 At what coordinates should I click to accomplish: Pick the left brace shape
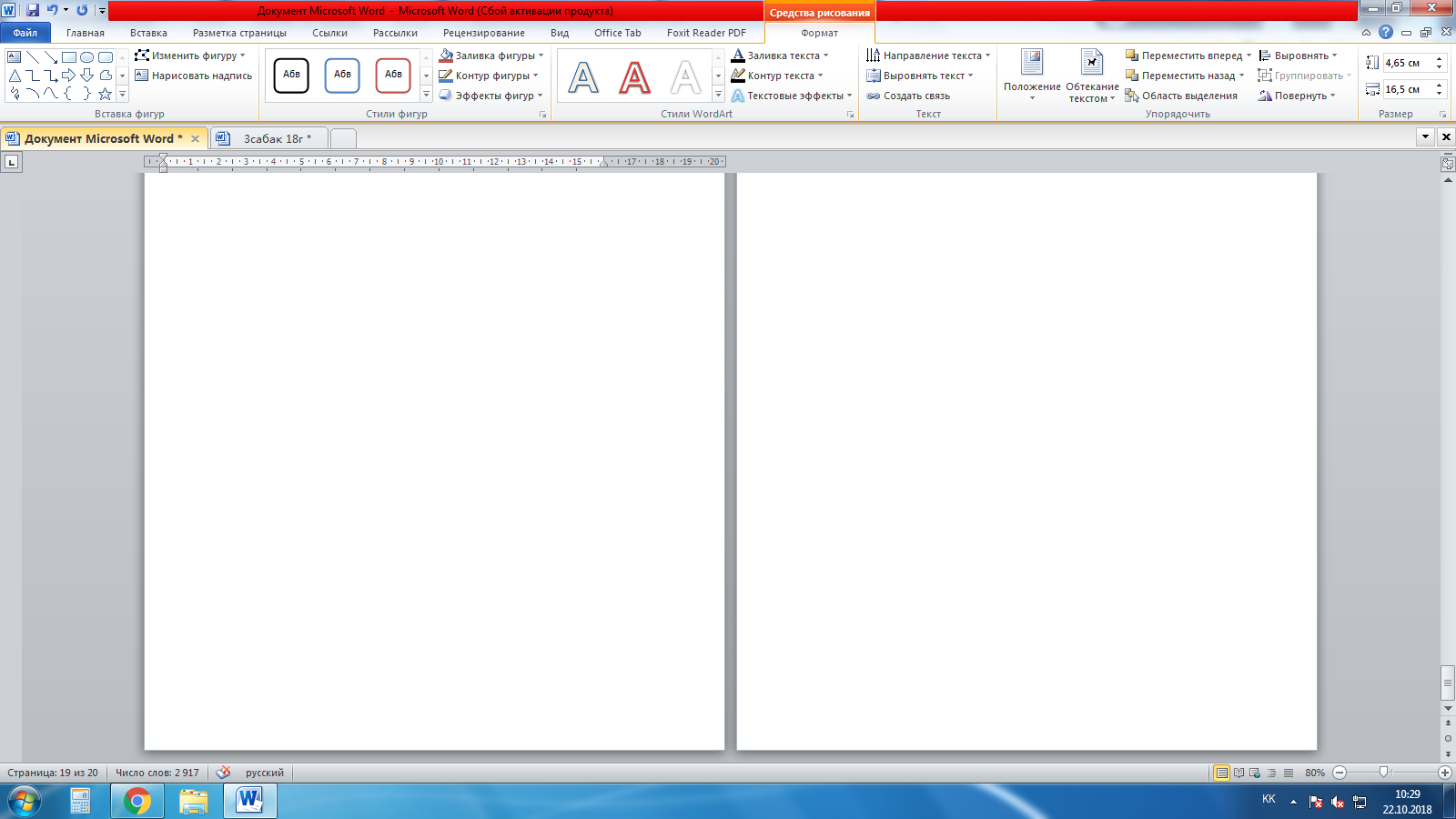[69, 94]
